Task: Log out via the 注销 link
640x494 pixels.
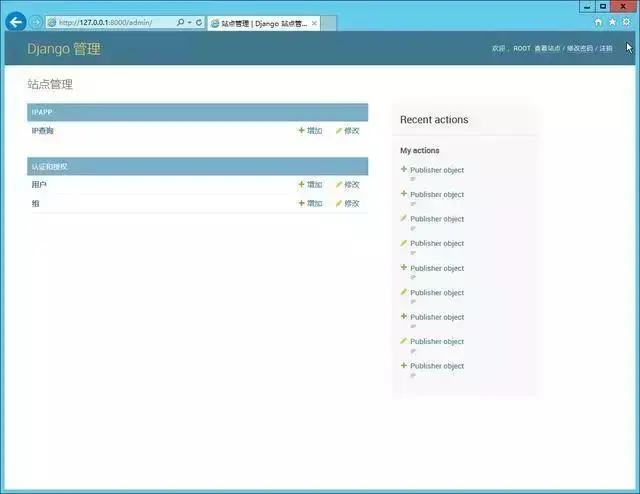Action: (x=606, y=48)
